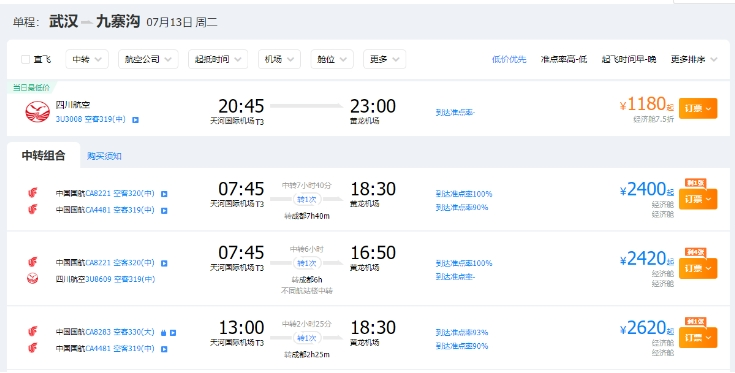The height and width of the screenshot is (373, 735).
Task: Click 订票 for the ¥2420 flight
Action: click(x=698, y=269)
